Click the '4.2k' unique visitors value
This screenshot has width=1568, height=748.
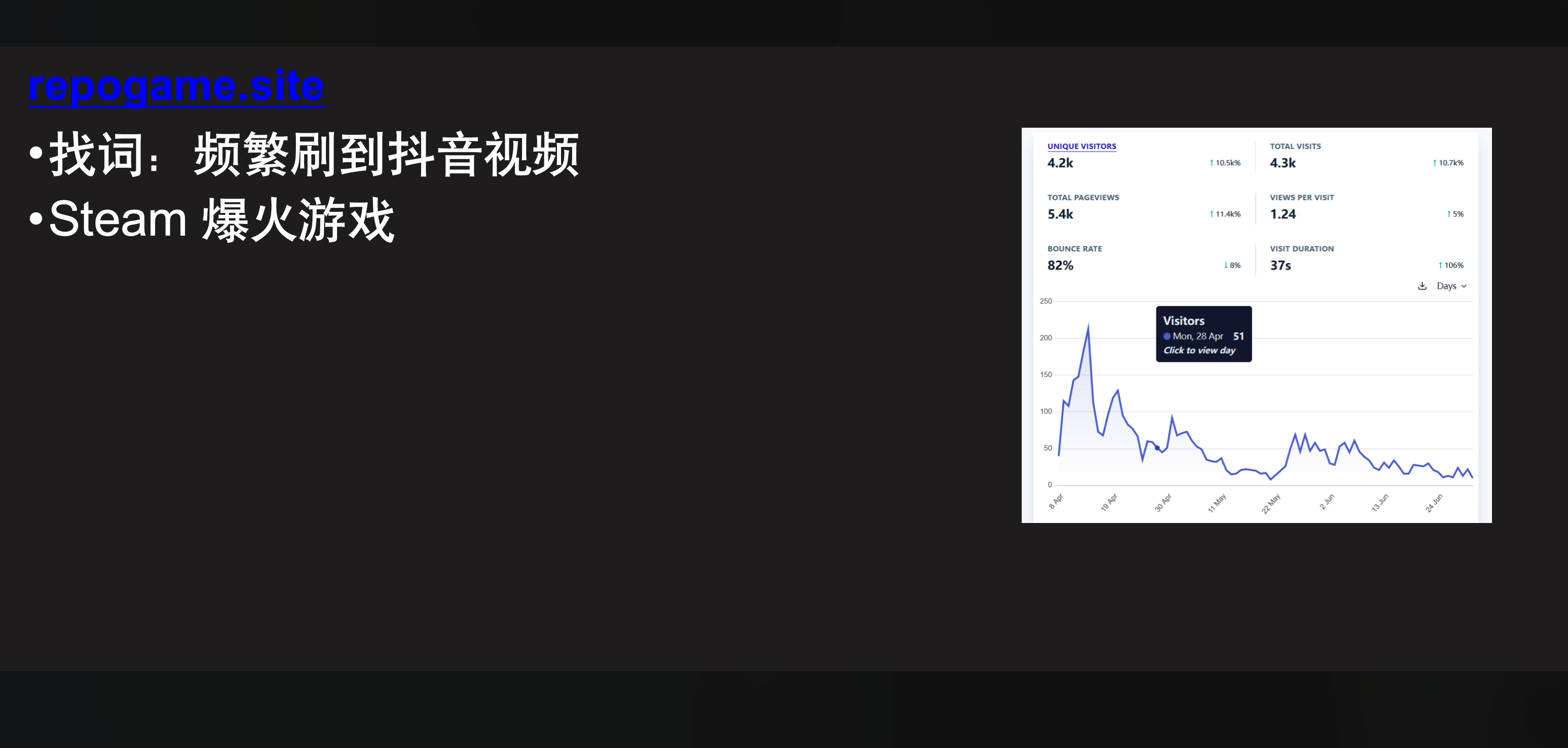point(1060,163)
